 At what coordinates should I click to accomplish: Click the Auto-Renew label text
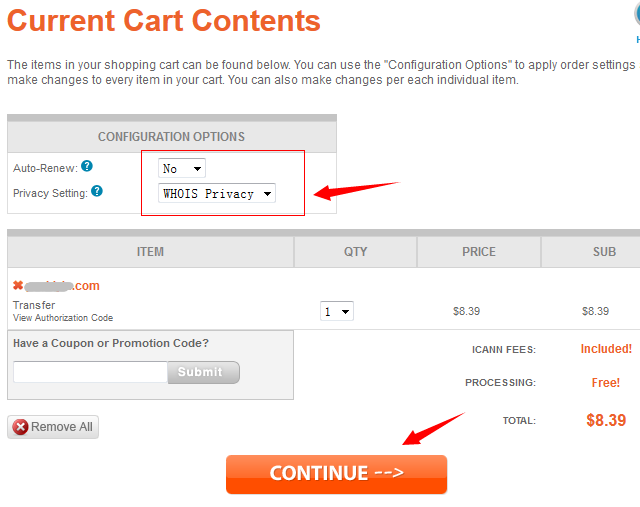click(x=45, y=168)
